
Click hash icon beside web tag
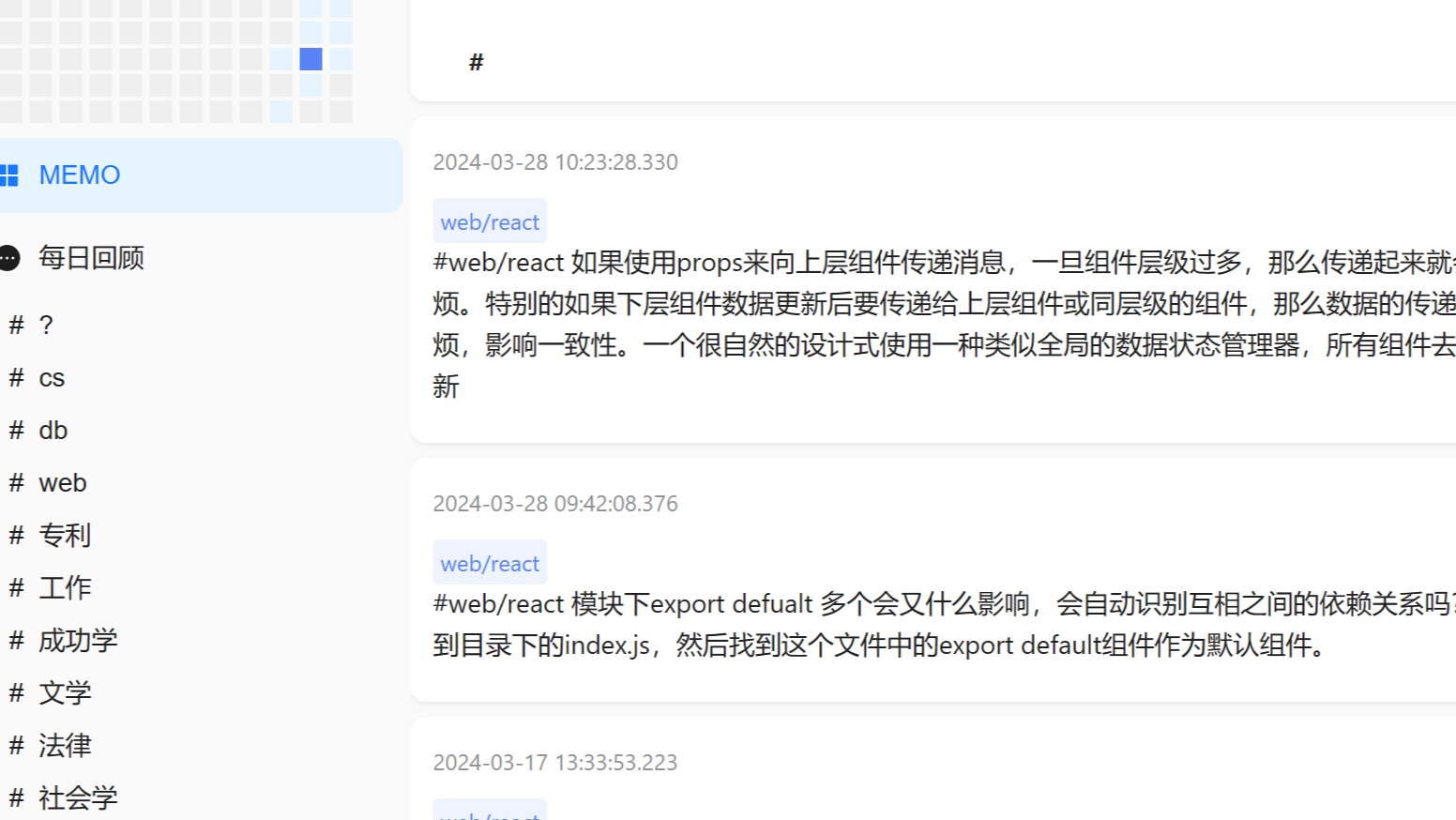(x=16, y=483)
